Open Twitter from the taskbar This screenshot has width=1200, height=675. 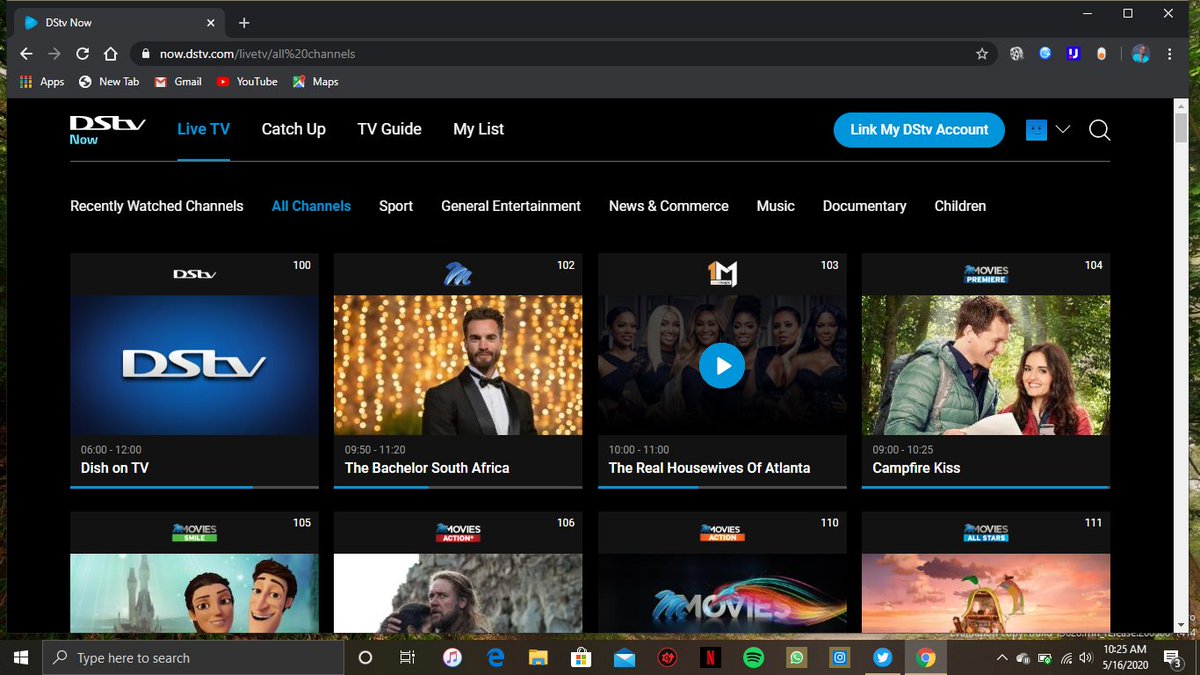point(882,658)
